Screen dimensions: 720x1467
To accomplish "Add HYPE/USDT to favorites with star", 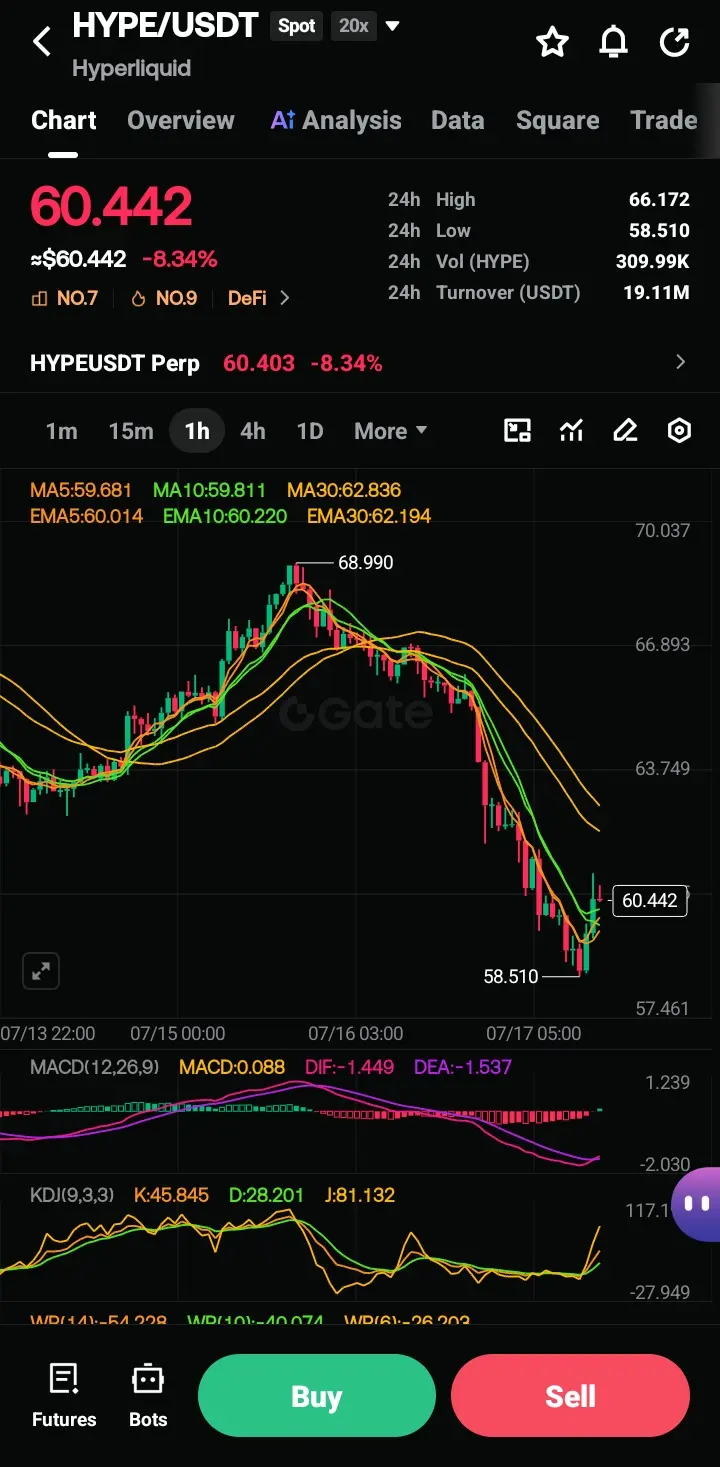I will (x=552, y=42).
